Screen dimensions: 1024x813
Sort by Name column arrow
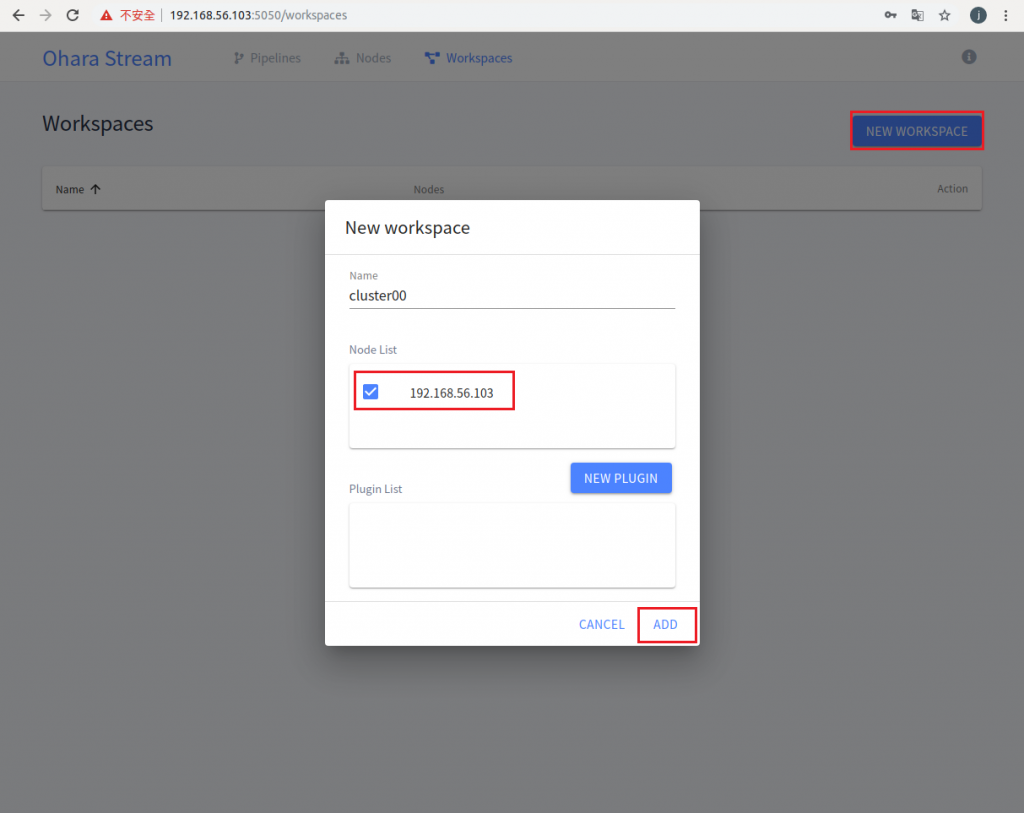coord(95,189)
